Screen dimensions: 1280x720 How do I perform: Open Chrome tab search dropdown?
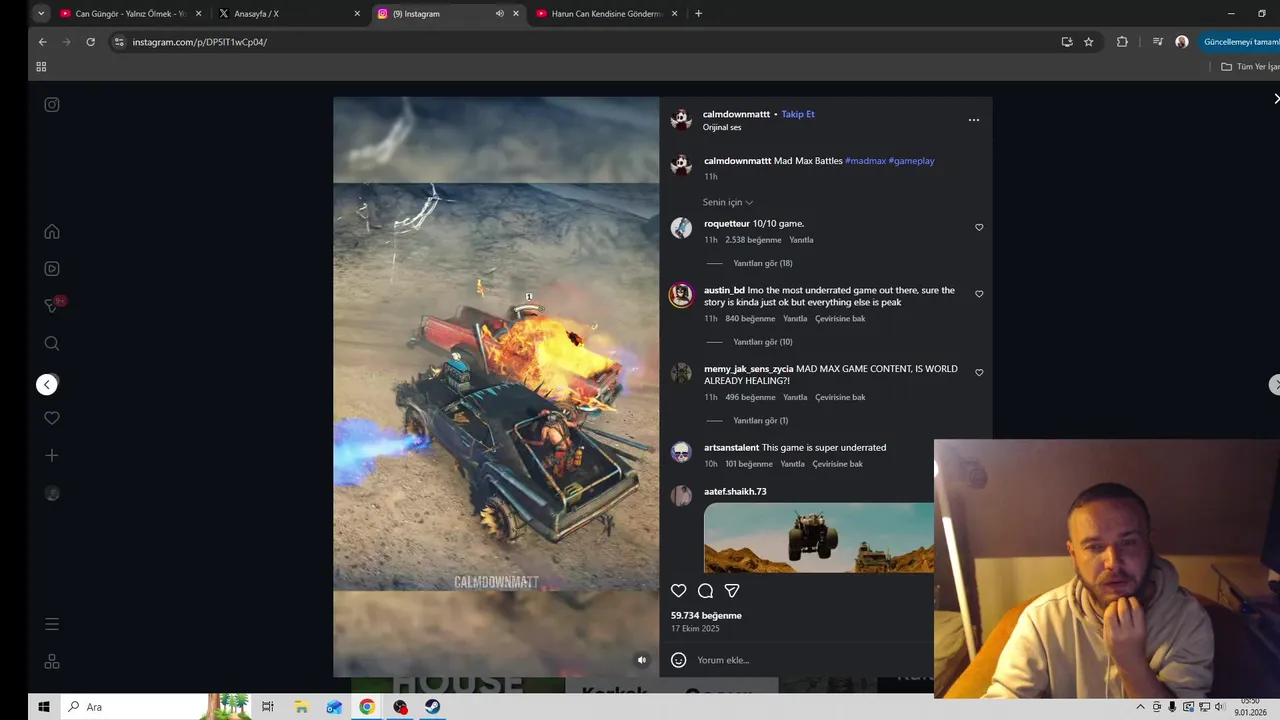[41, 14]
